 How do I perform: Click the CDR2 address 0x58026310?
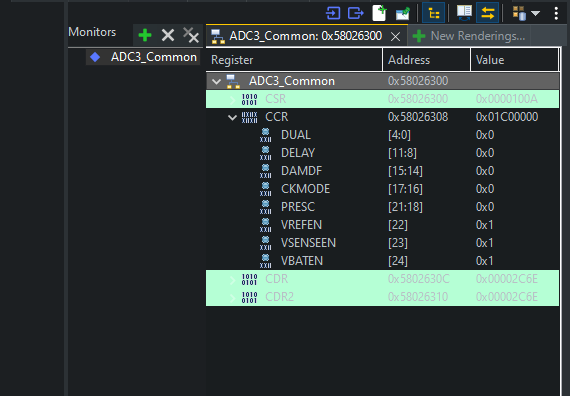pos(418,297)
